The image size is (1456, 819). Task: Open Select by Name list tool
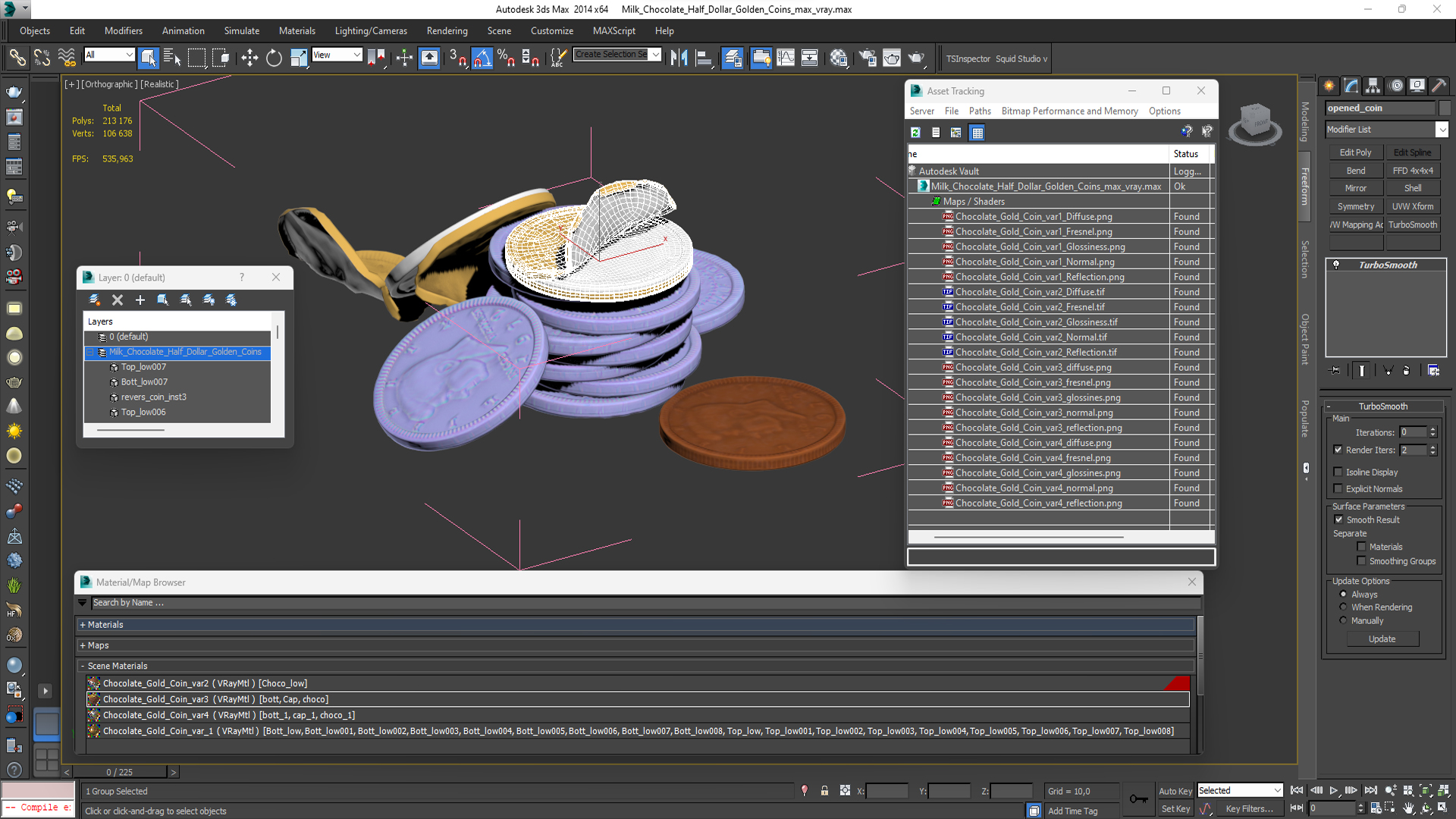pos(172,58)
